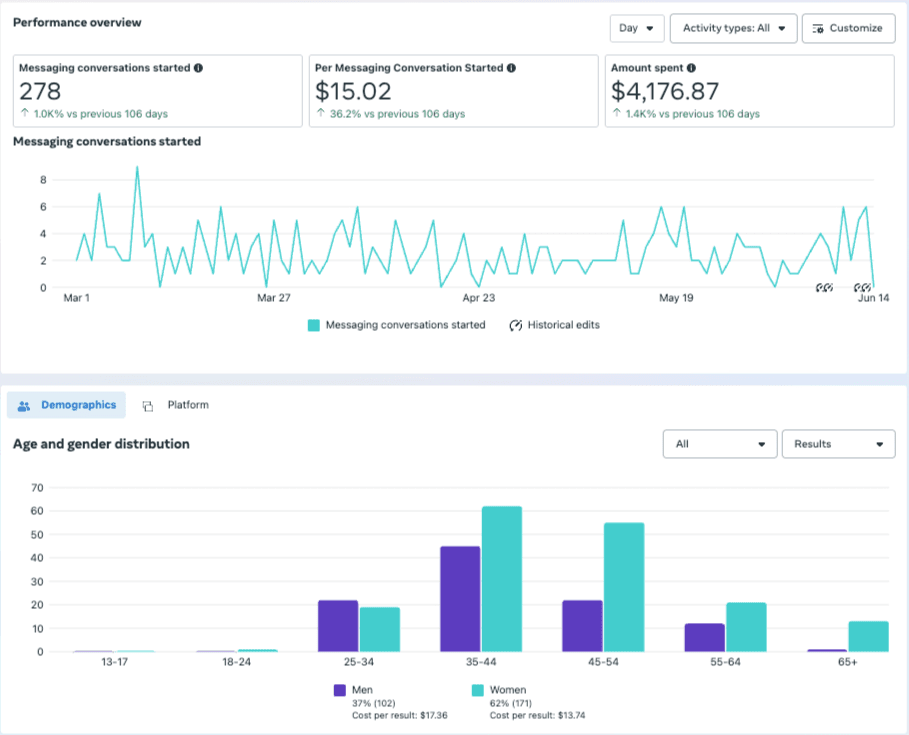Click the teal Messaging conversations started legend swatch
The width and height of the screenshot is (909, 735).
click(x=314, y=325)
